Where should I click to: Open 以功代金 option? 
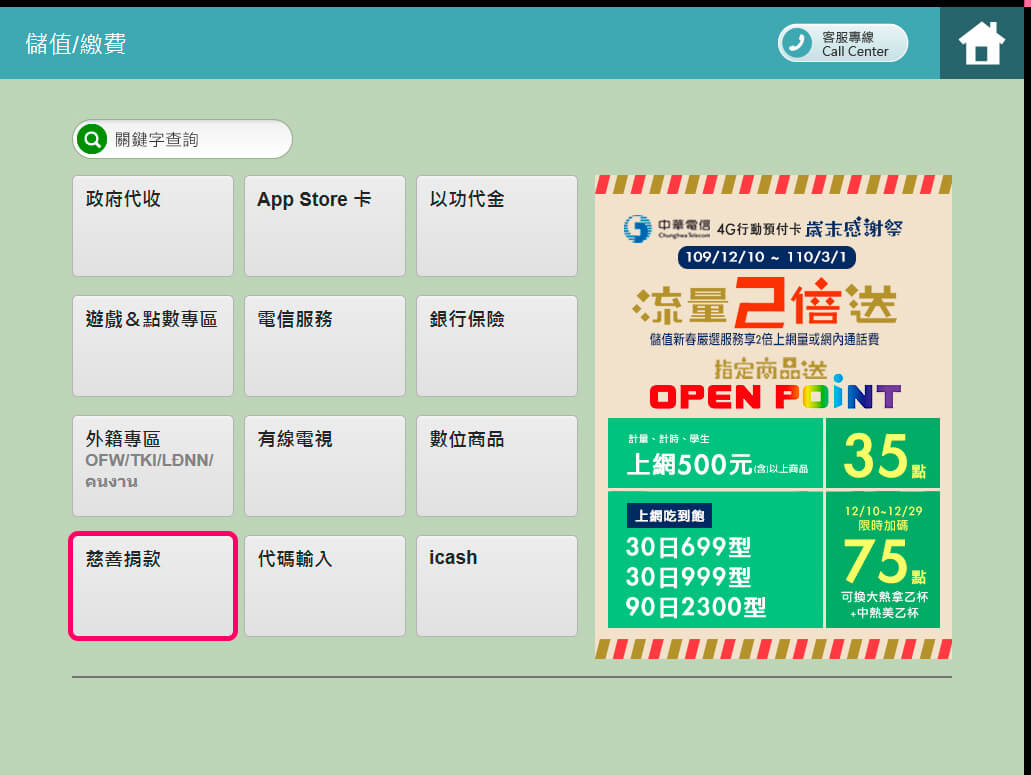[496, 226]
